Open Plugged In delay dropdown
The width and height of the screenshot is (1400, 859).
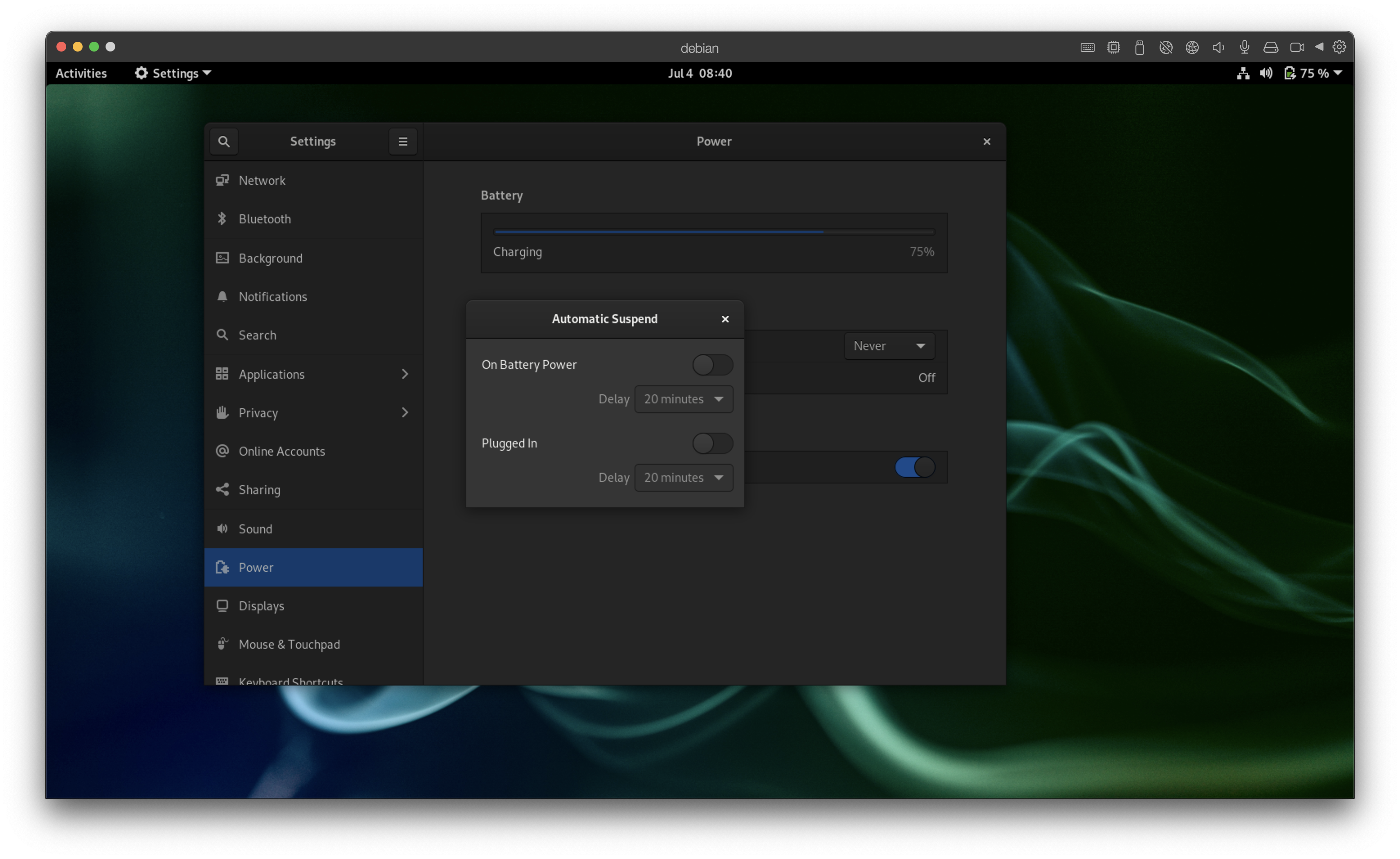pos(684,477)
